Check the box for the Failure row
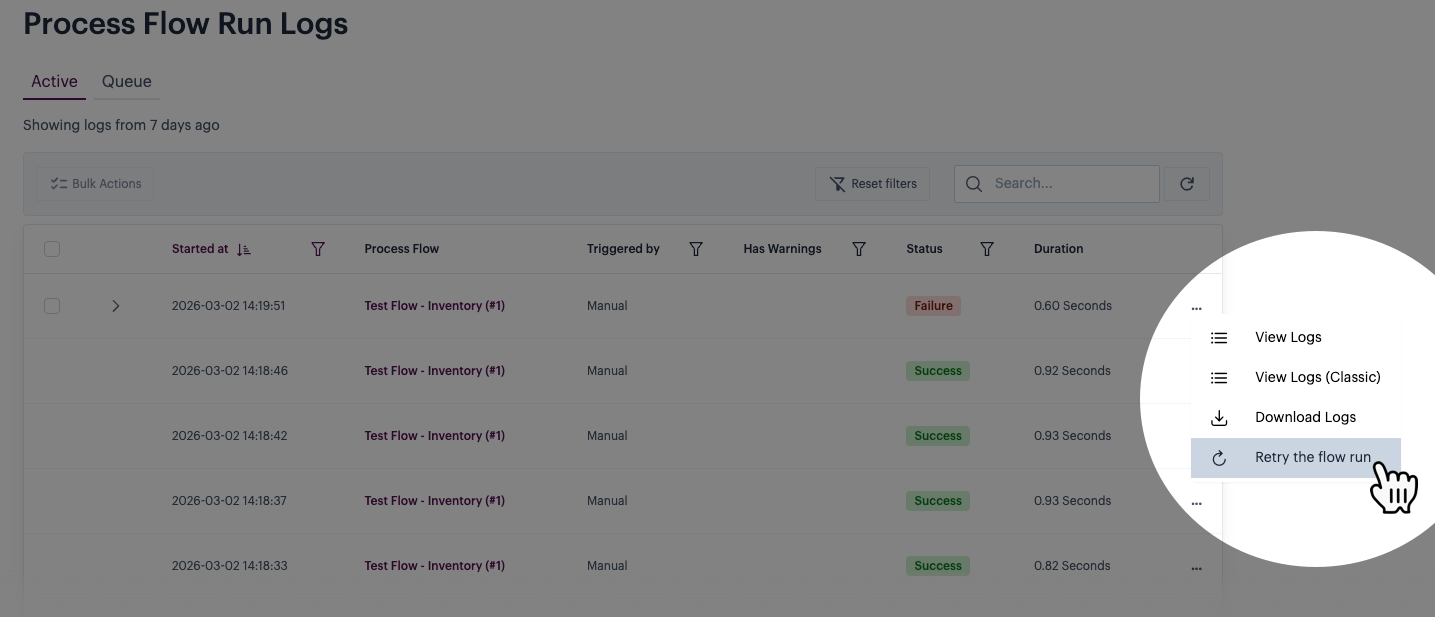The width and height of the screenshot is (1435, 617). click(x=52, y=306)
